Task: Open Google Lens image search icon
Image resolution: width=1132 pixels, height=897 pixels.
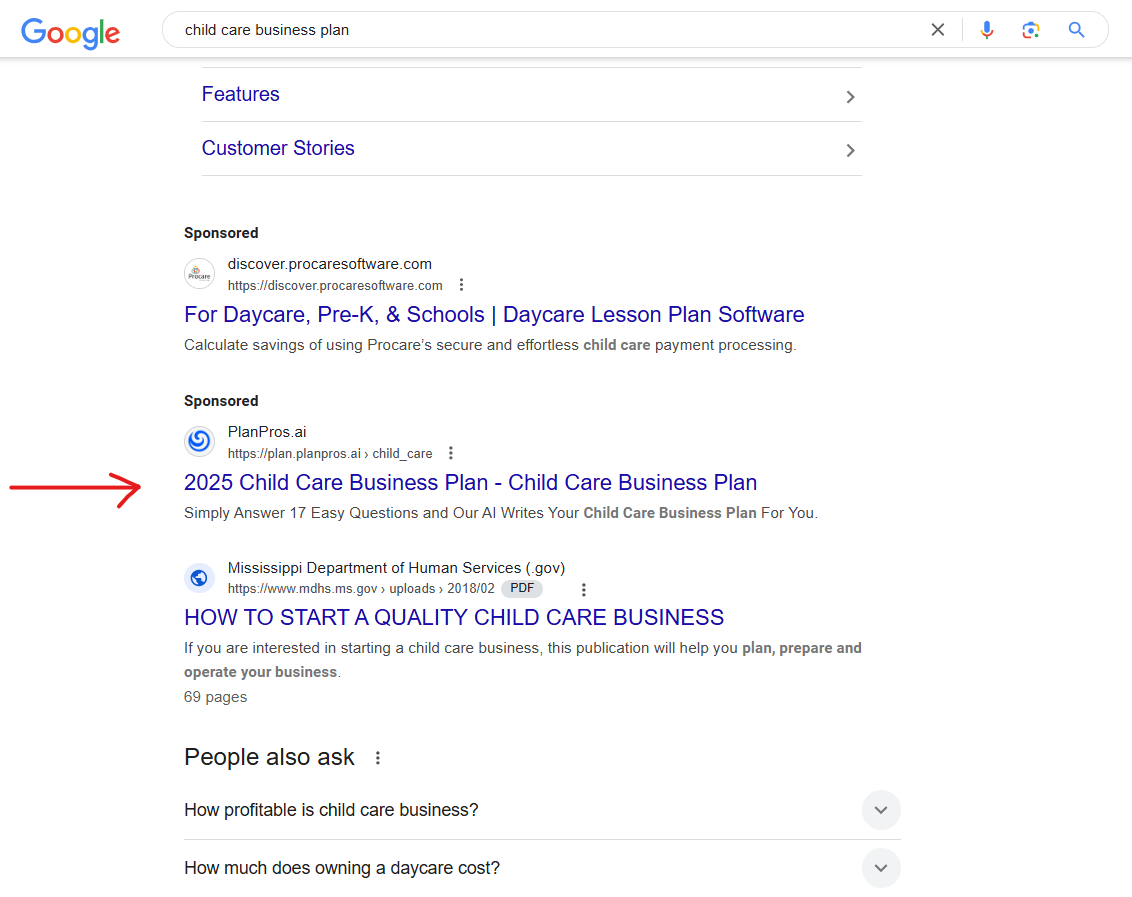Action: click(x=1030, y=30)
